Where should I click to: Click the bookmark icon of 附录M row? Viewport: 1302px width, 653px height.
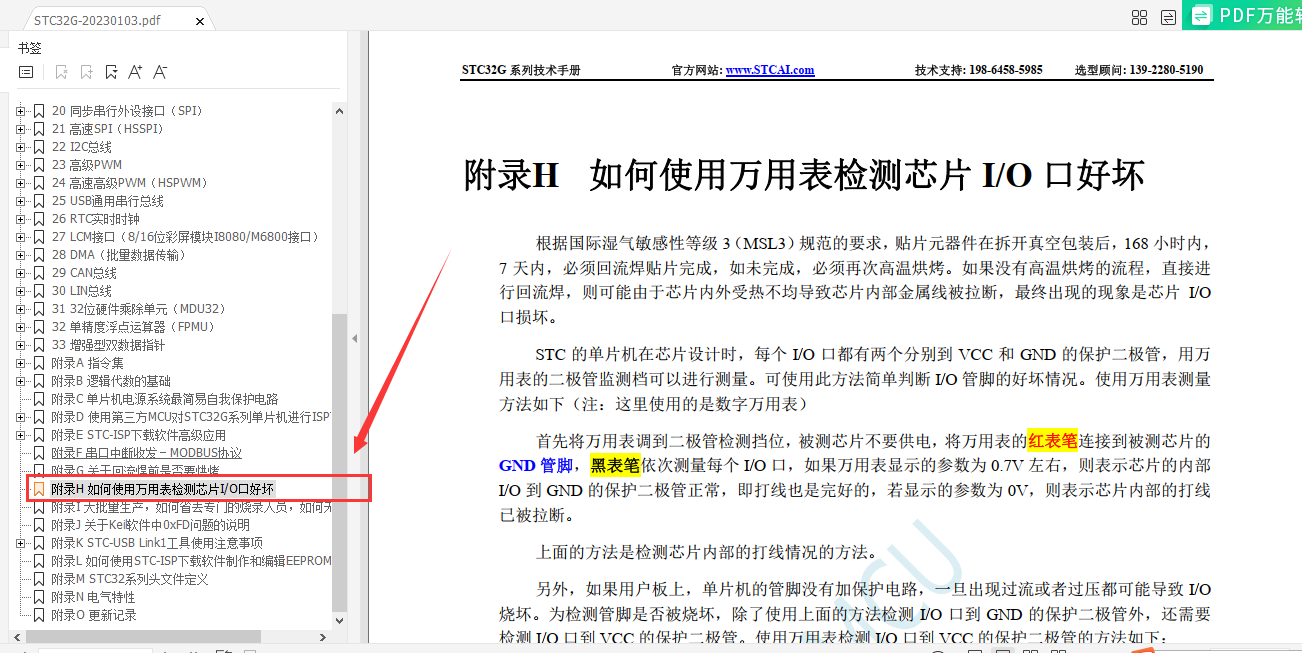click(x=39, y=579)
